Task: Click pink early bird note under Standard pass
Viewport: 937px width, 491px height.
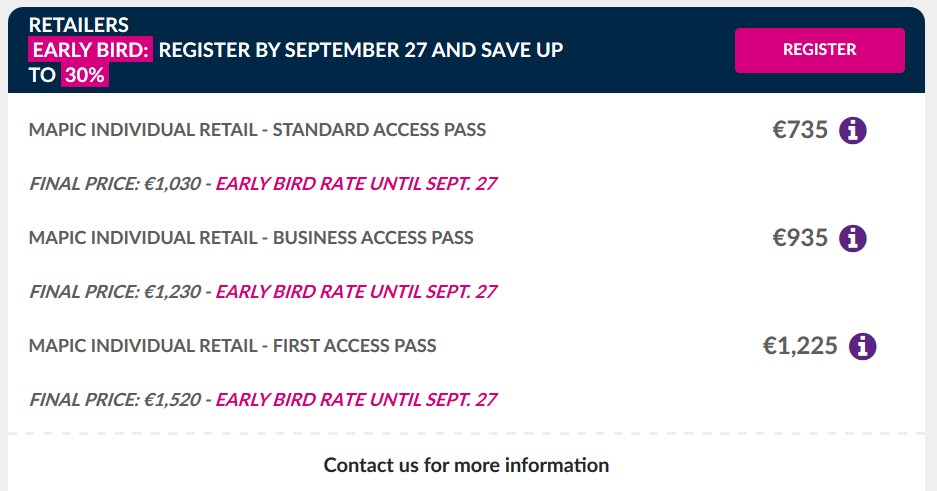Action: [356, 184]
